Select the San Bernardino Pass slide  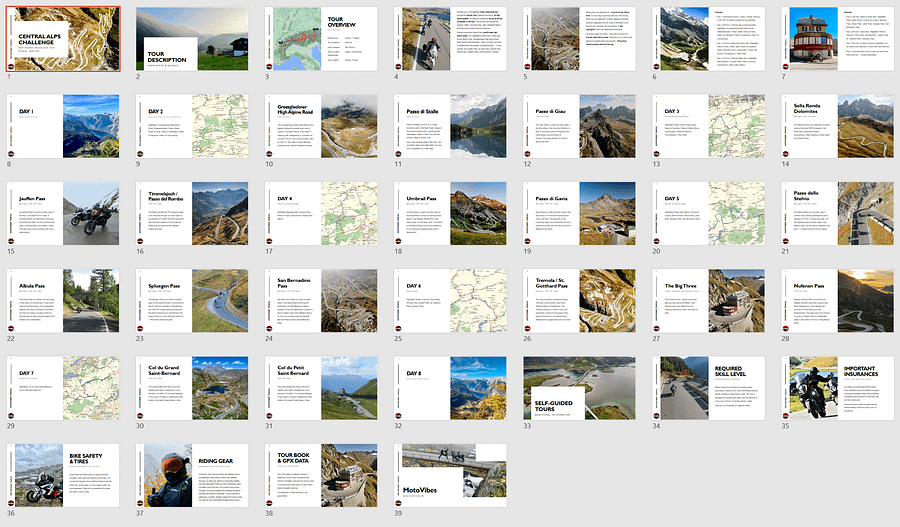[321, 301]
